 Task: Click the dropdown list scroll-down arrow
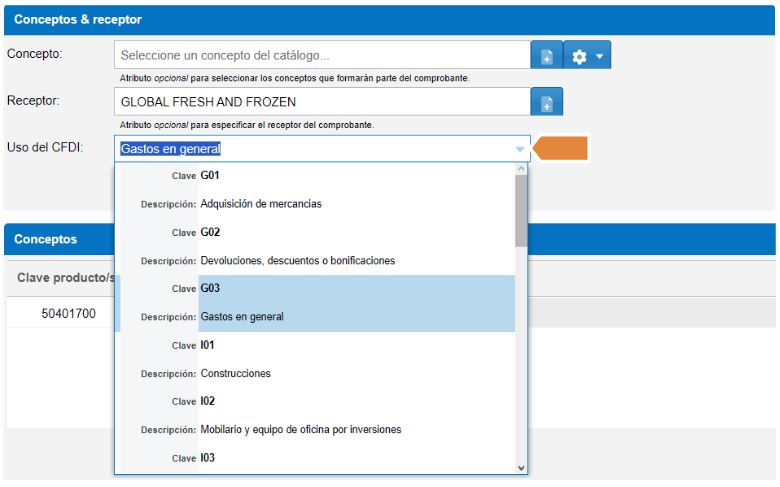(520, 467)
